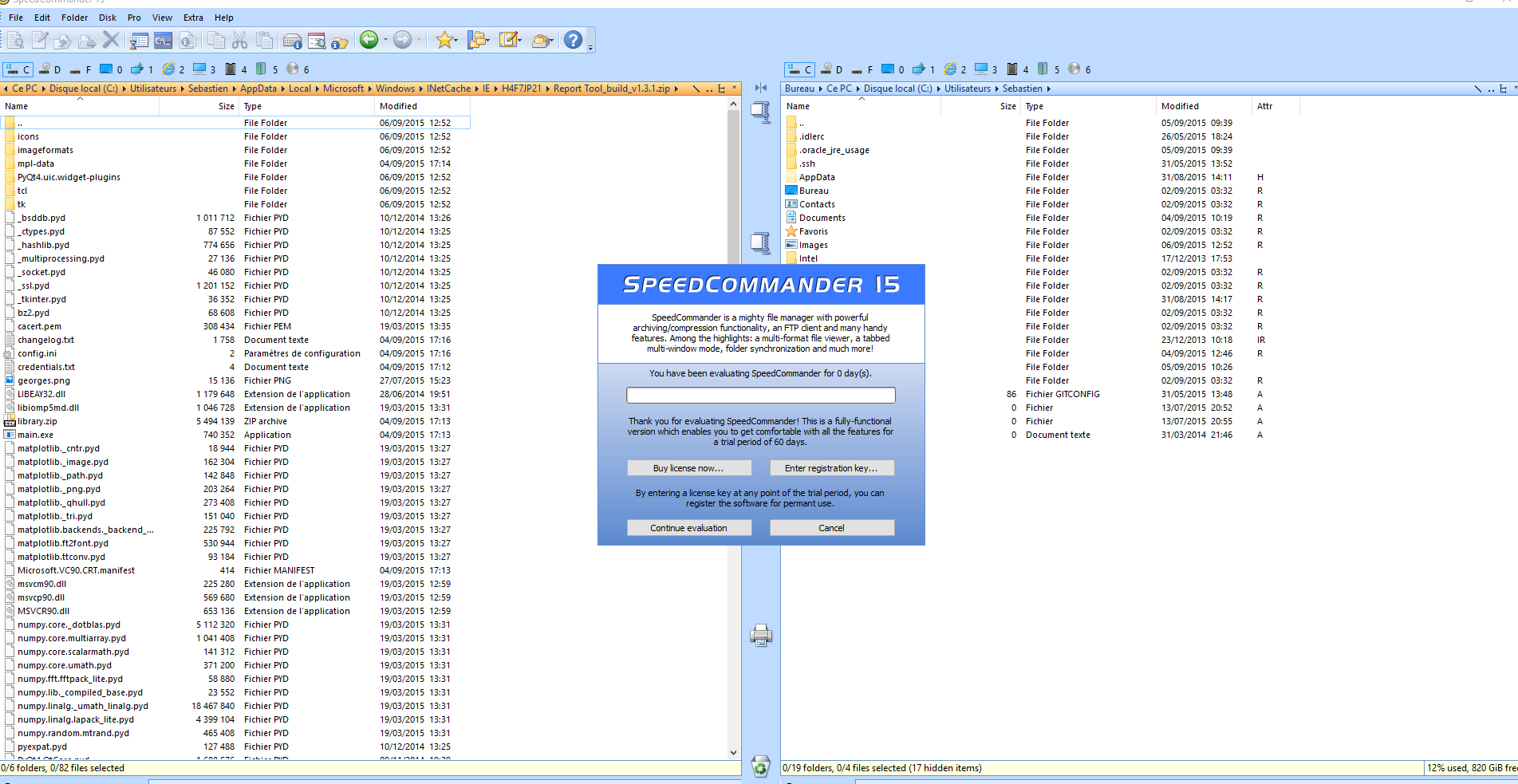Click the left panel vertical scrollbar down arrow
This screenshot has height=784, width=1518.
(x=734, y=752)
